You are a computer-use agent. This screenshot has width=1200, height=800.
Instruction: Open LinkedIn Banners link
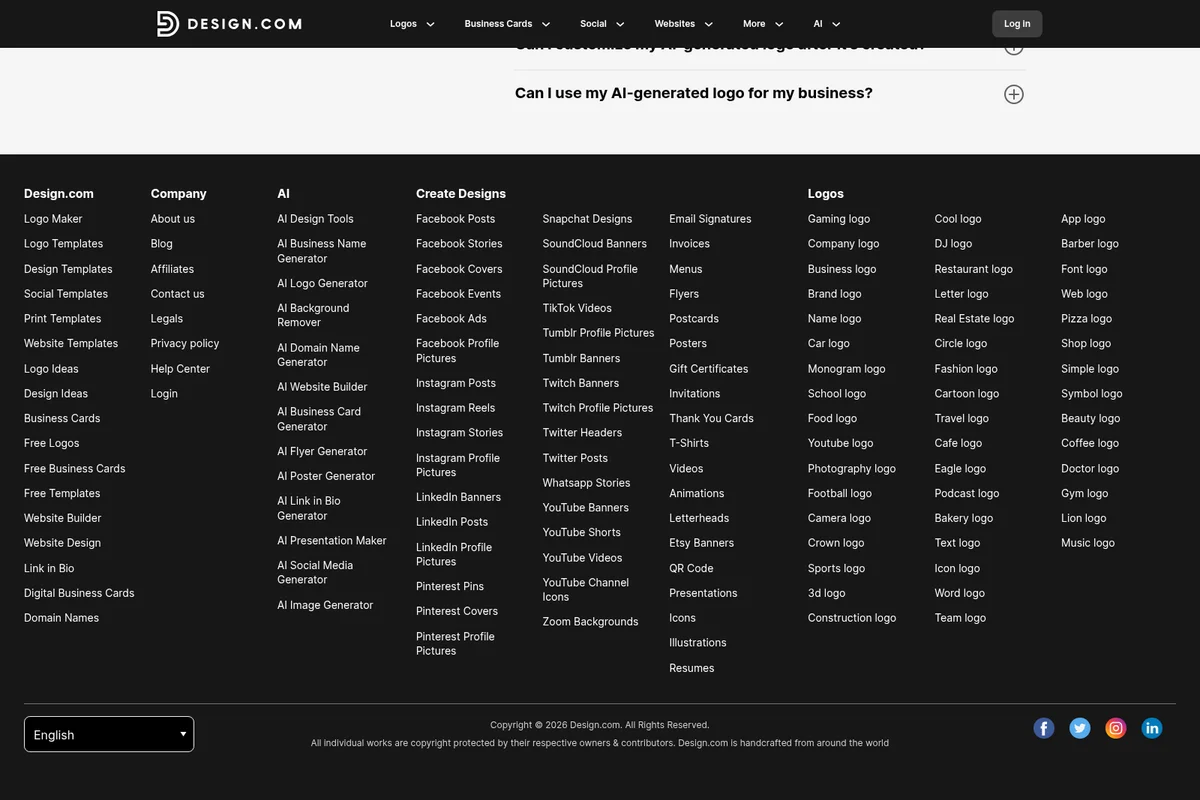[458, 497]
